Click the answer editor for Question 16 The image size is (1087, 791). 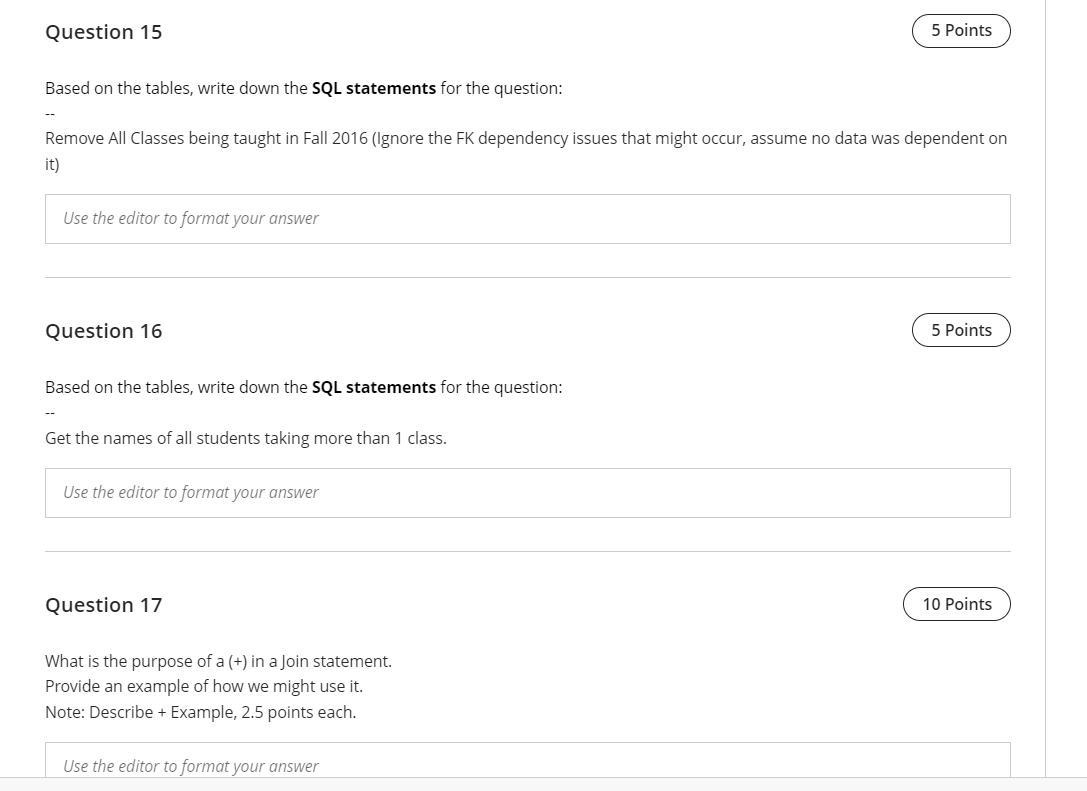pyautogui.click(x=527, y=492)
